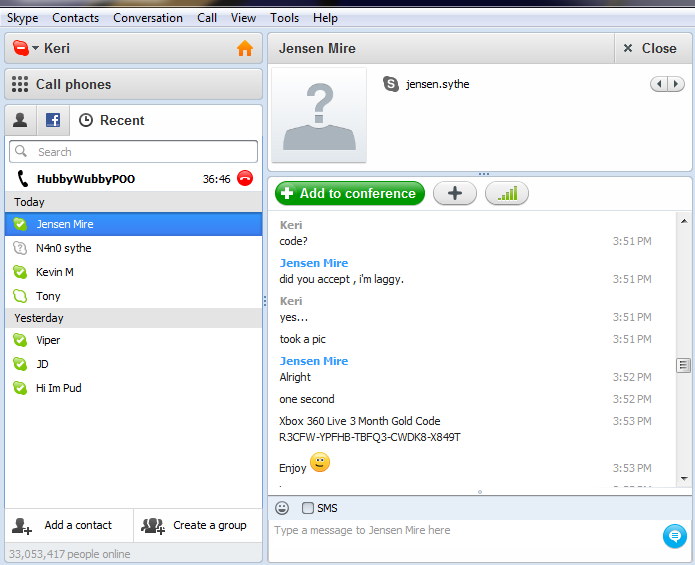This screenshot has height=565, width=695.
Task: Switch to the Contacts person tab
Action: coord(20,120)
